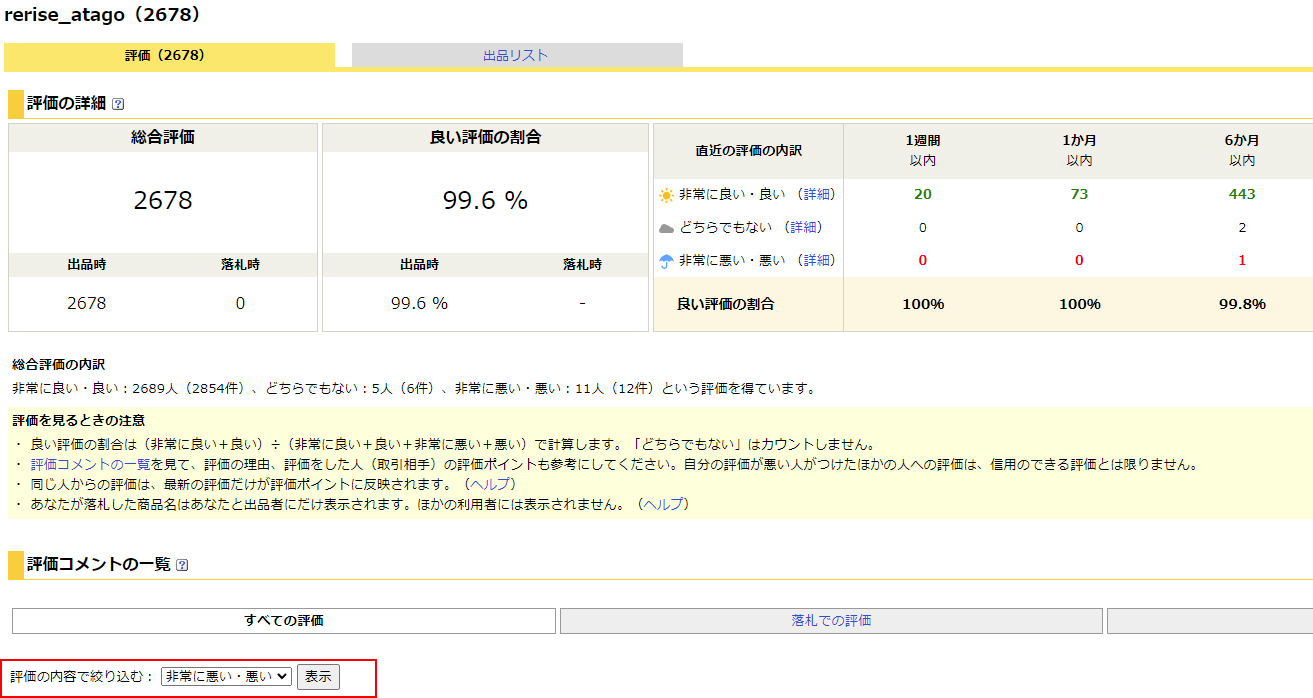This screenshot has width=1313, height=698.
Task: Click help icon beside 評価コメントの一覧 heading
Action: pyautogui.click(x=182, y=565)
